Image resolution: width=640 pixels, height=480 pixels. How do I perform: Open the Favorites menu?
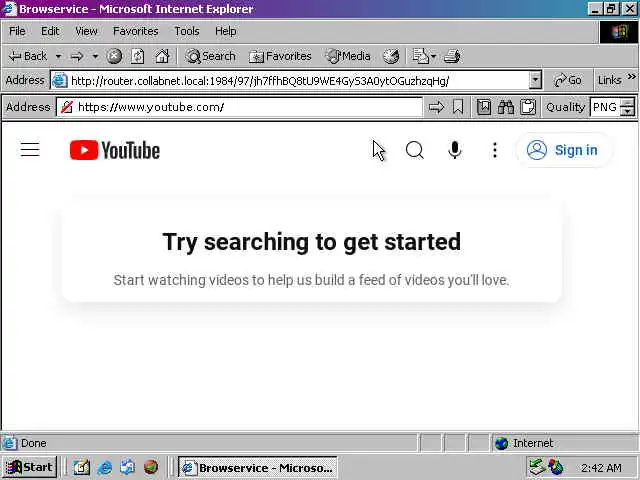pyautogui.click(x=136, y=31)
